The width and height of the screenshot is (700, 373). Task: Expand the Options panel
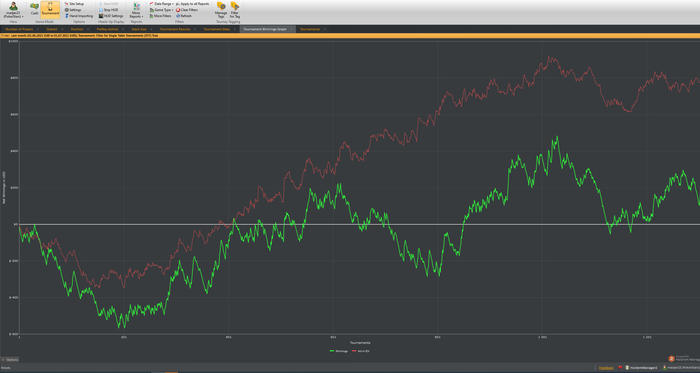point(10,360)
